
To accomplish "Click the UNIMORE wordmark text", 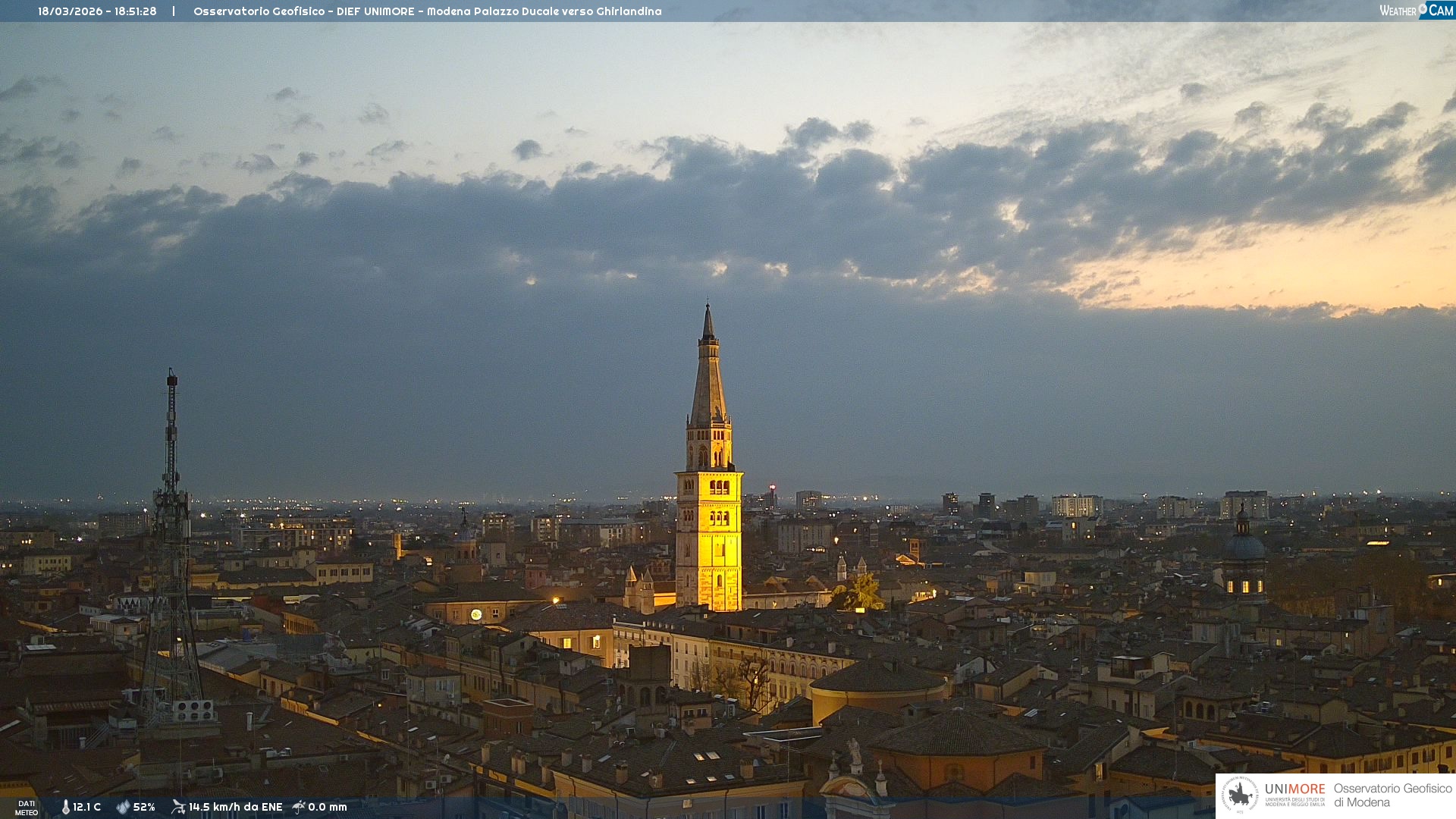I will 1294,789.
